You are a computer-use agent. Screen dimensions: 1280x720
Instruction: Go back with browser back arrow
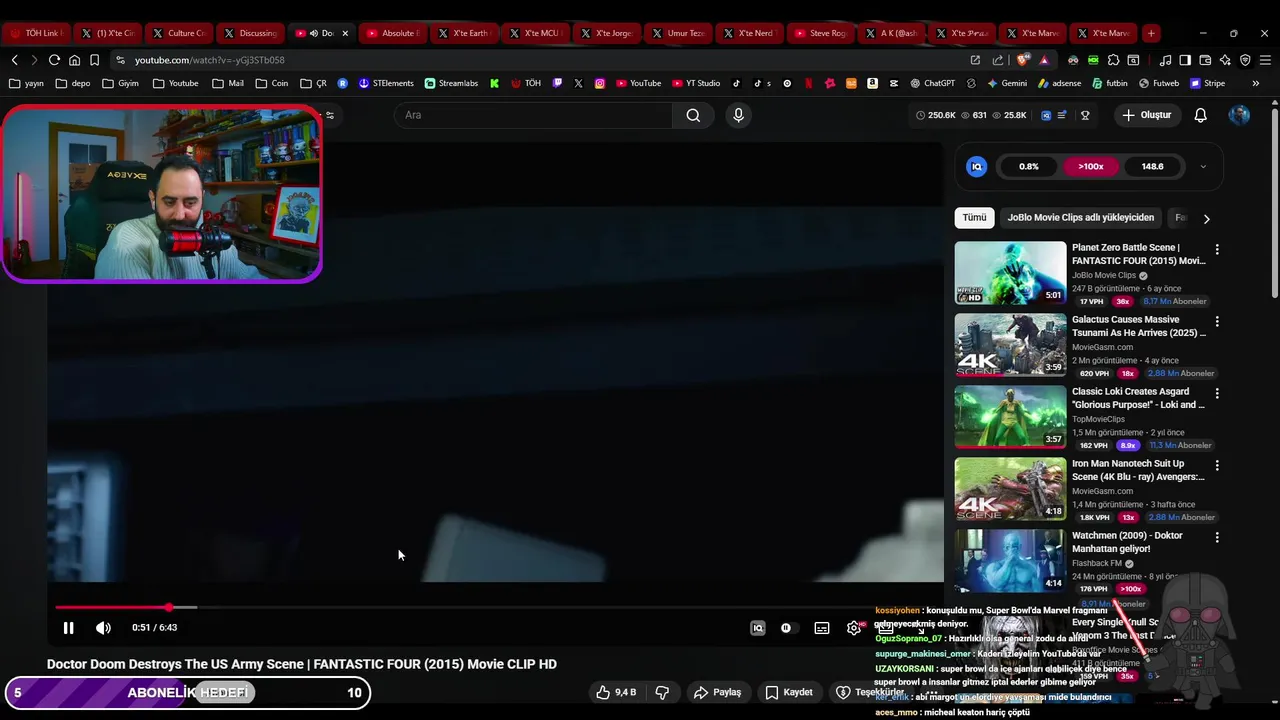pyautogui.click(x=14, y=60)
